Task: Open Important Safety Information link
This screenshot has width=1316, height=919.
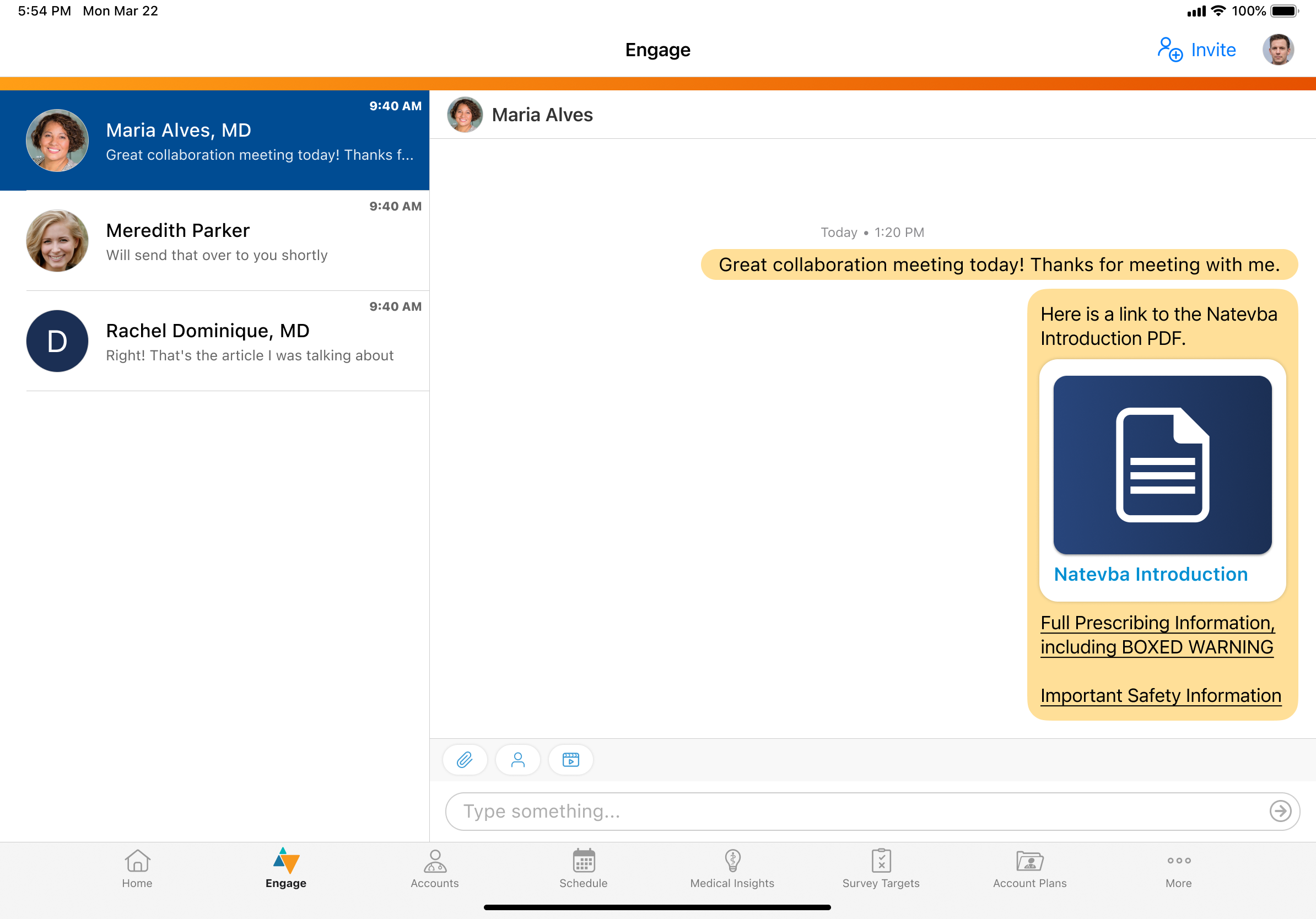Action: point(1160,695)
